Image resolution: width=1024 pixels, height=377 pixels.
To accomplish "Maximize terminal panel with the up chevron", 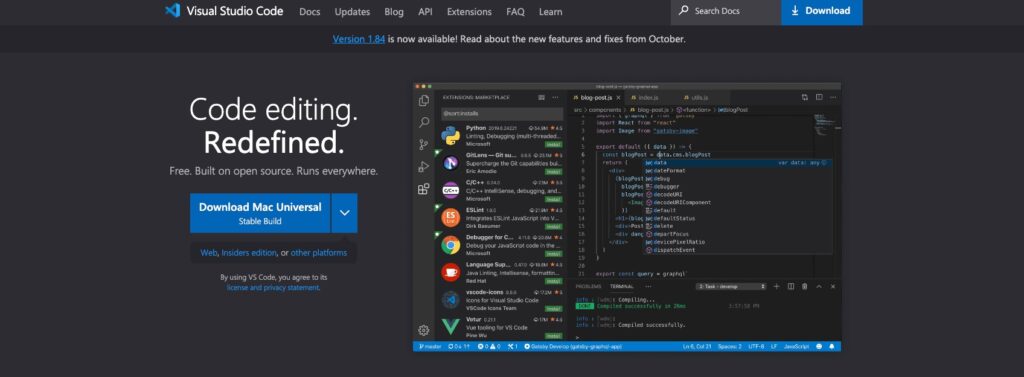I will pyautogui.click(x=819, y=286).
